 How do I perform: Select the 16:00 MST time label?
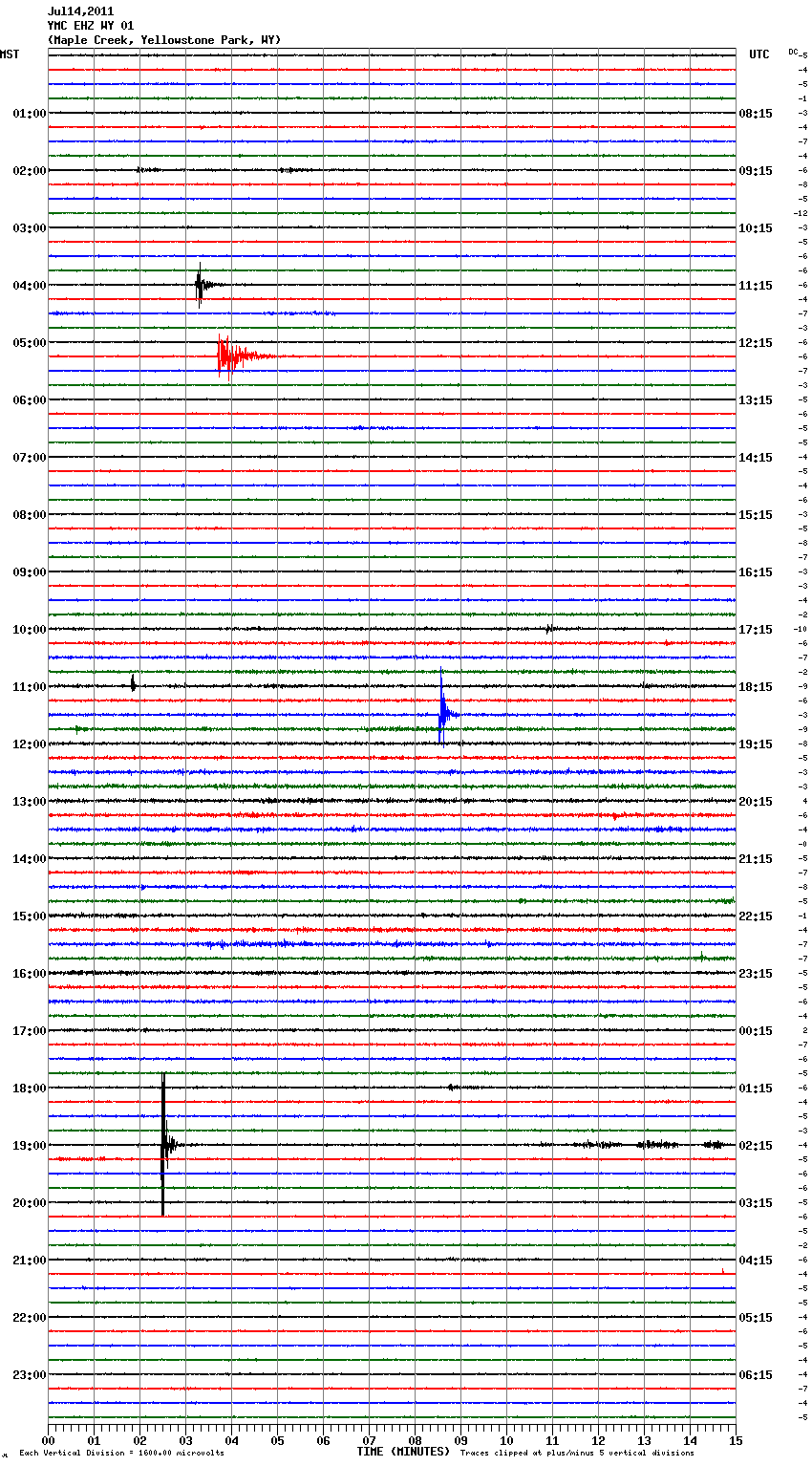click(30, 974)
